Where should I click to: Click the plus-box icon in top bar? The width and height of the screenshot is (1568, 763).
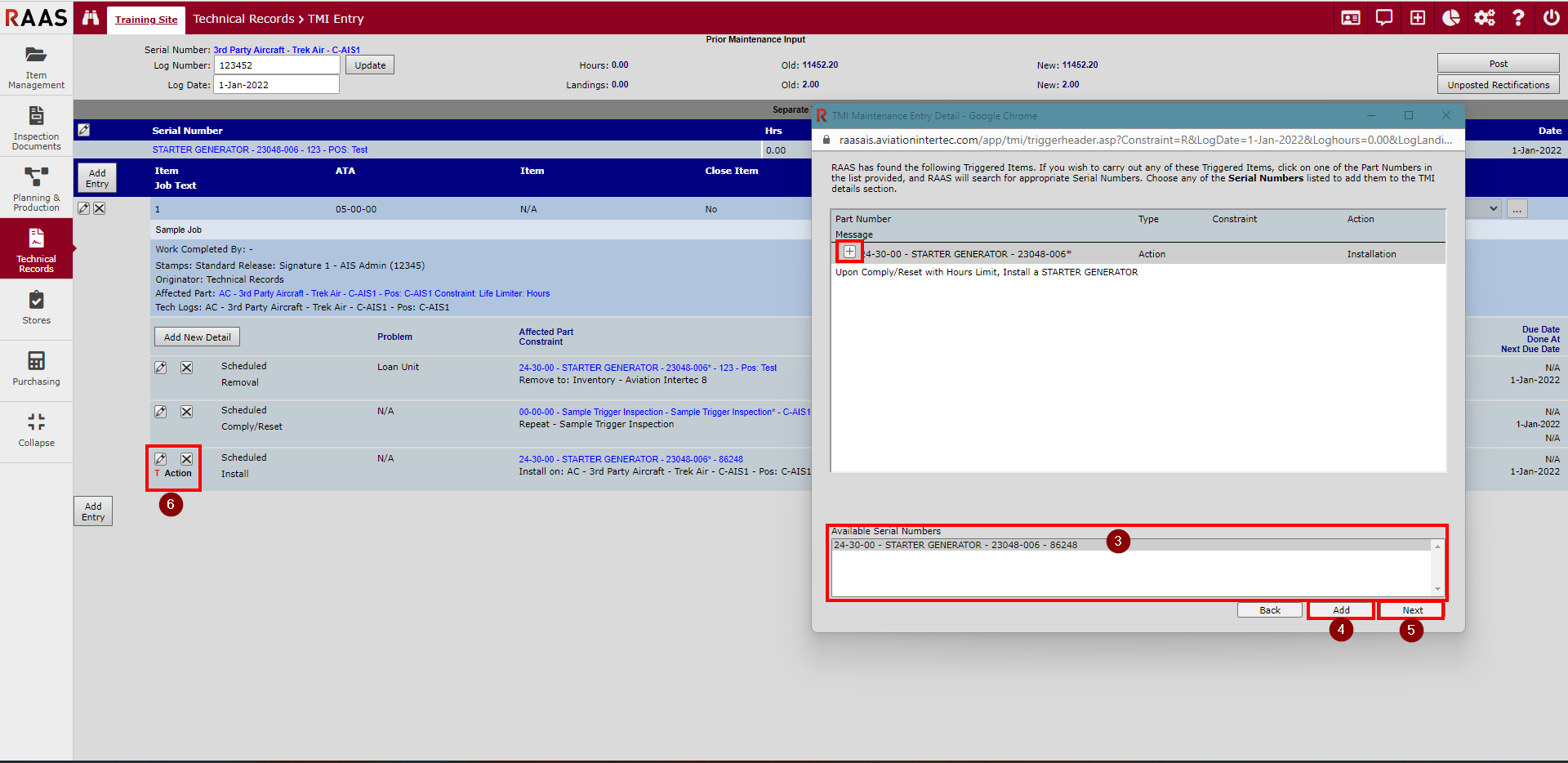[x=1418, y=18]
